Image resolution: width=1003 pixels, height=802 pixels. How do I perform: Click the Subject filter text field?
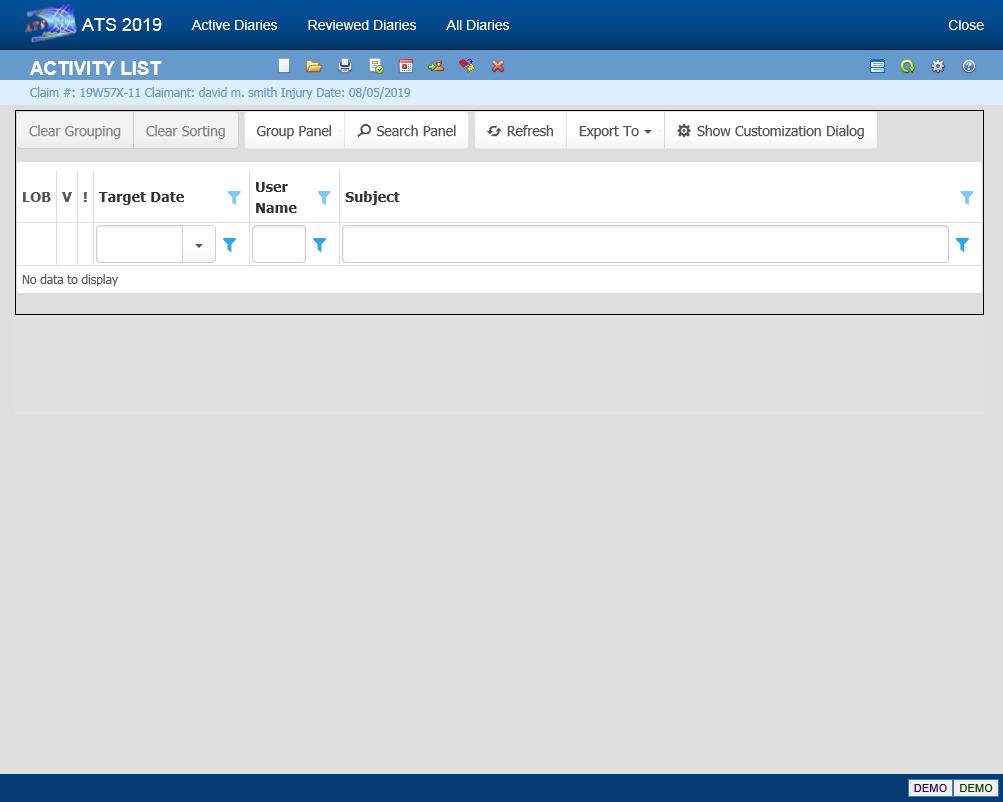point(645,245)
